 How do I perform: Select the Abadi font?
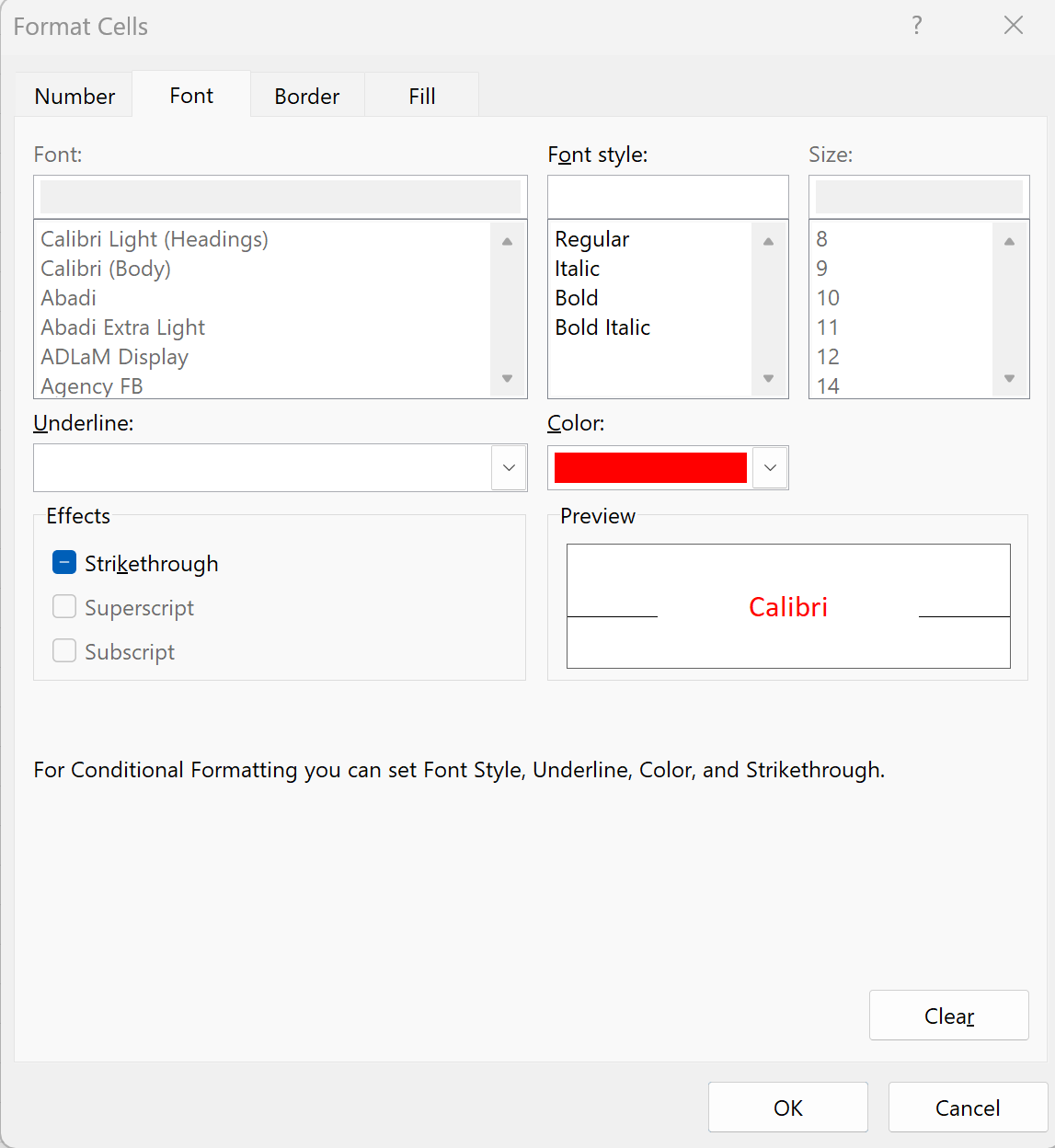click(68, 298)
